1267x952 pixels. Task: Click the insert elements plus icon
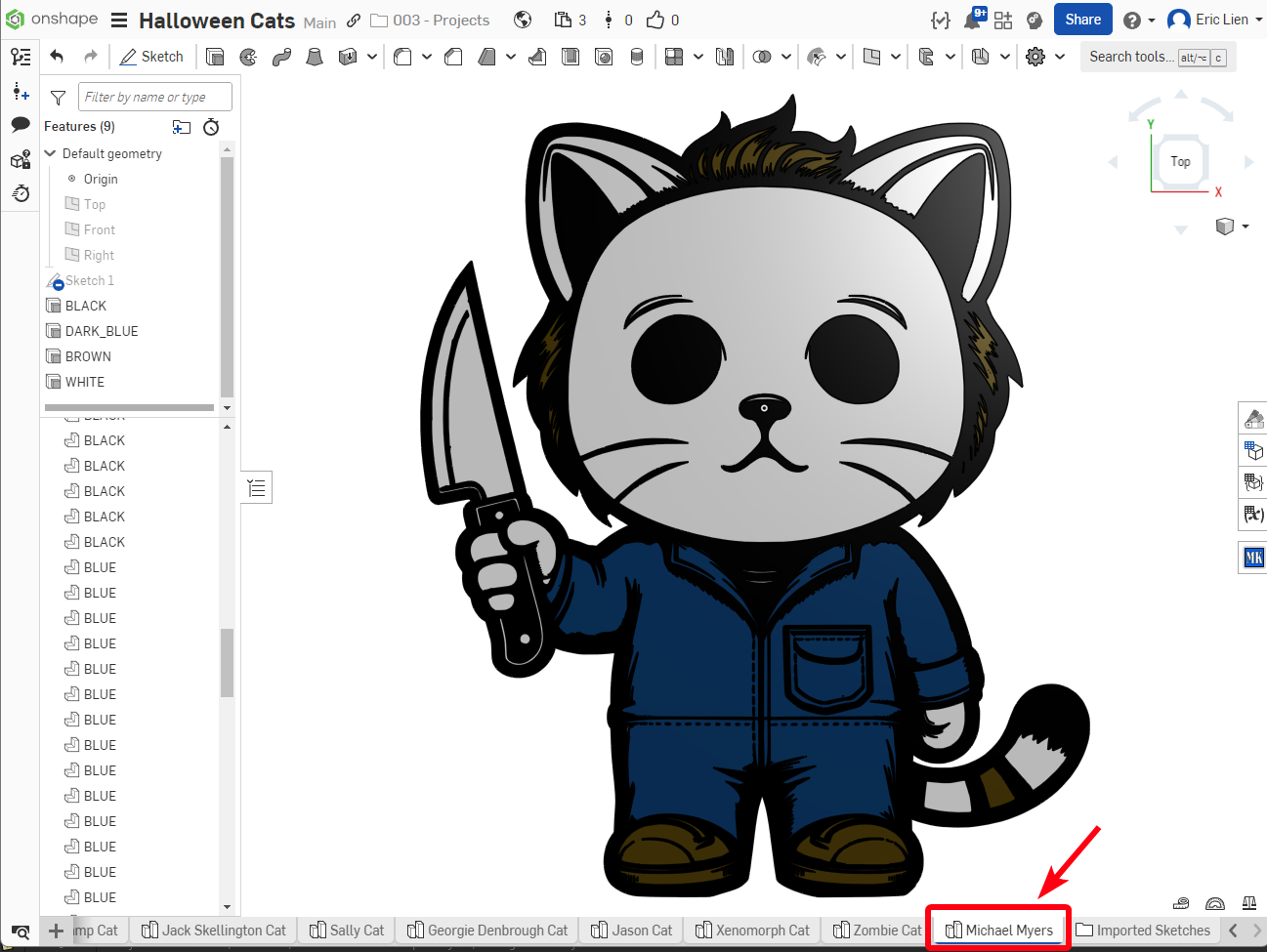[21, 91]
